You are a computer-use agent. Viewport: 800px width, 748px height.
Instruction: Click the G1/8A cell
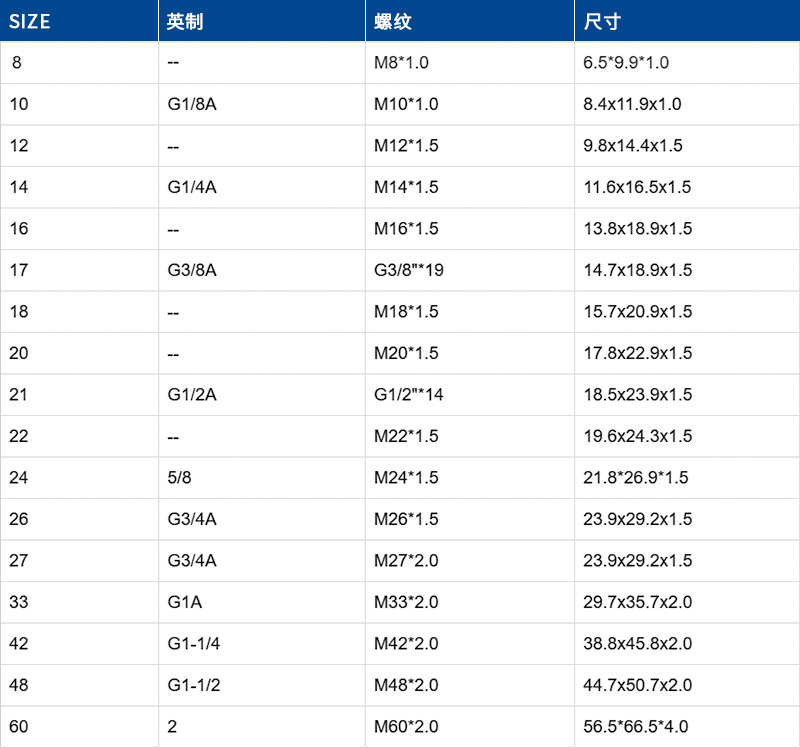coord(192,104)
